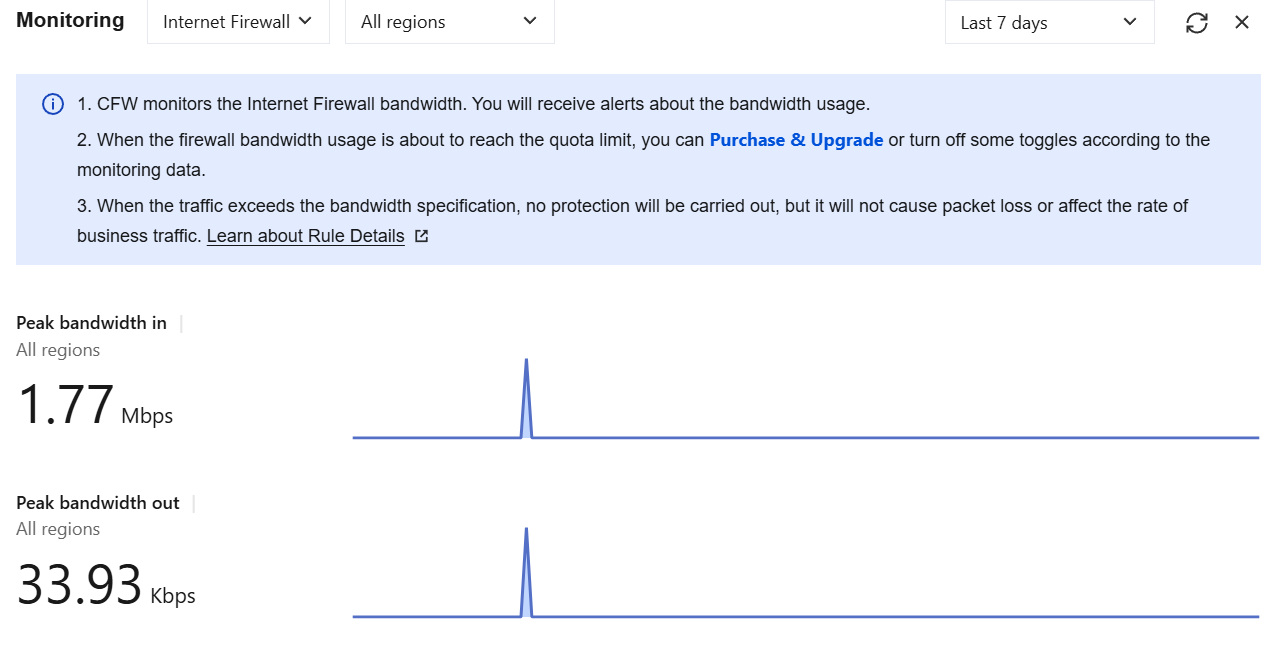Refresh the monitoring data

(x=1197, y=23)
